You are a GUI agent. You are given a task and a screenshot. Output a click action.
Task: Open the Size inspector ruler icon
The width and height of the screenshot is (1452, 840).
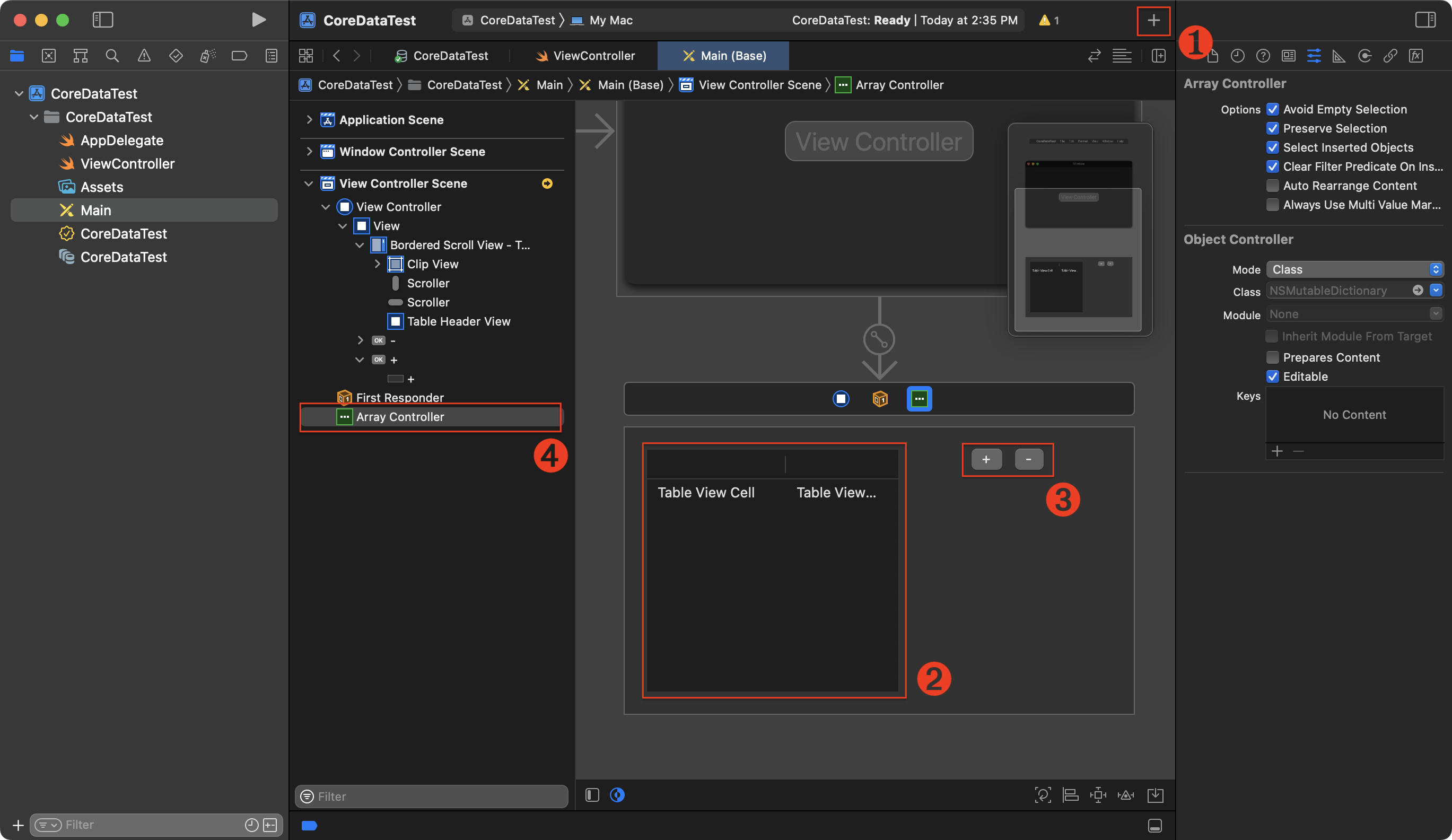click(1339, 56)
